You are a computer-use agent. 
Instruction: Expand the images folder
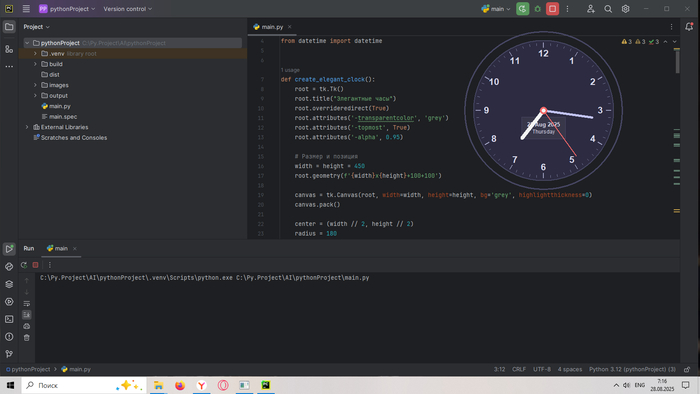35,85
